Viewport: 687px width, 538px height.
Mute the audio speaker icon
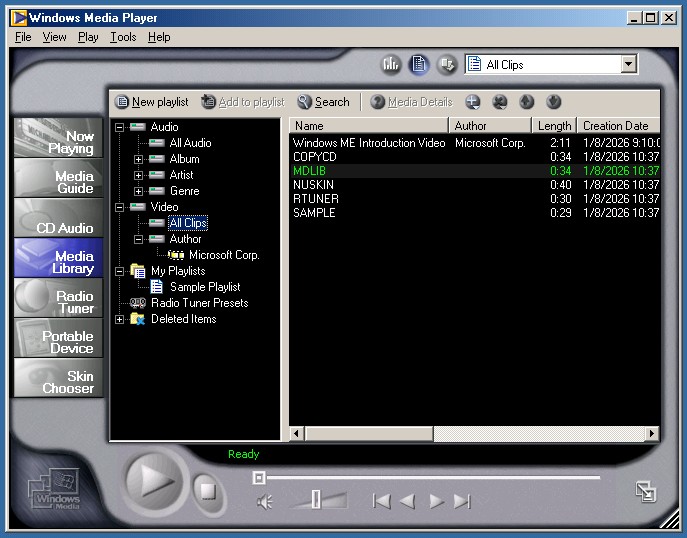click(x=264, y=502)
